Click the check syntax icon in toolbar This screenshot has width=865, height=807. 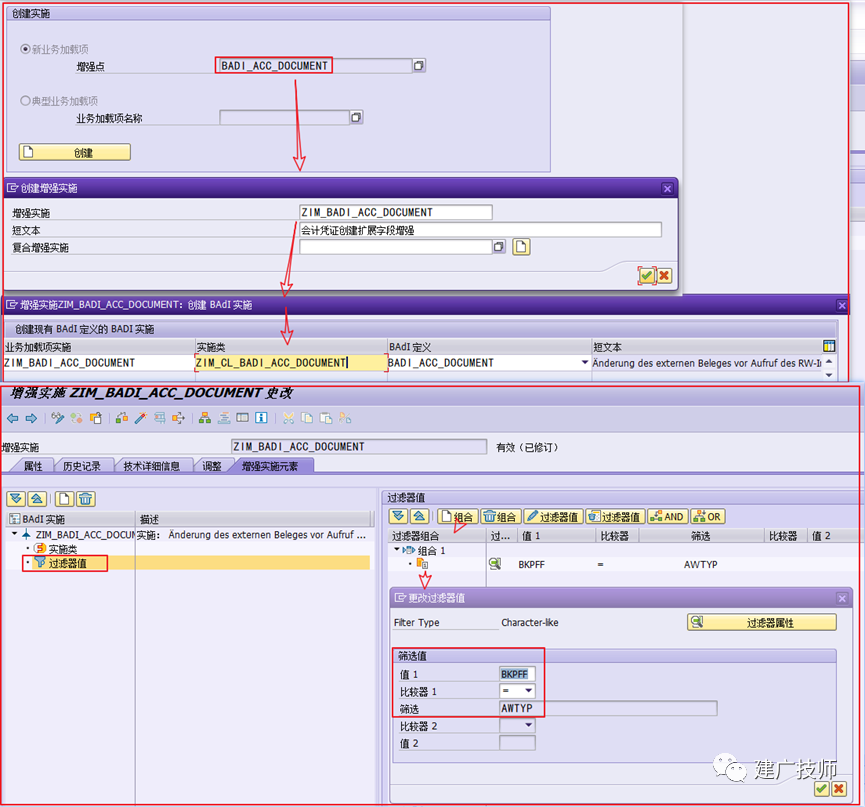coord(122,418)
